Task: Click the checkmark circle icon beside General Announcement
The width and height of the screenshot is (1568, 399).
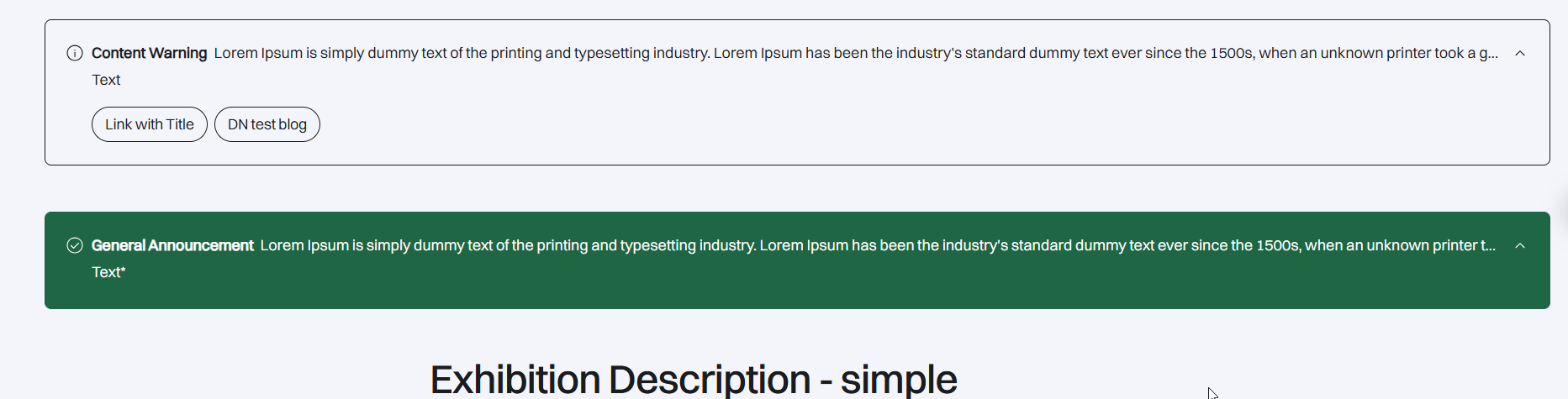Action: click(75, 245)
